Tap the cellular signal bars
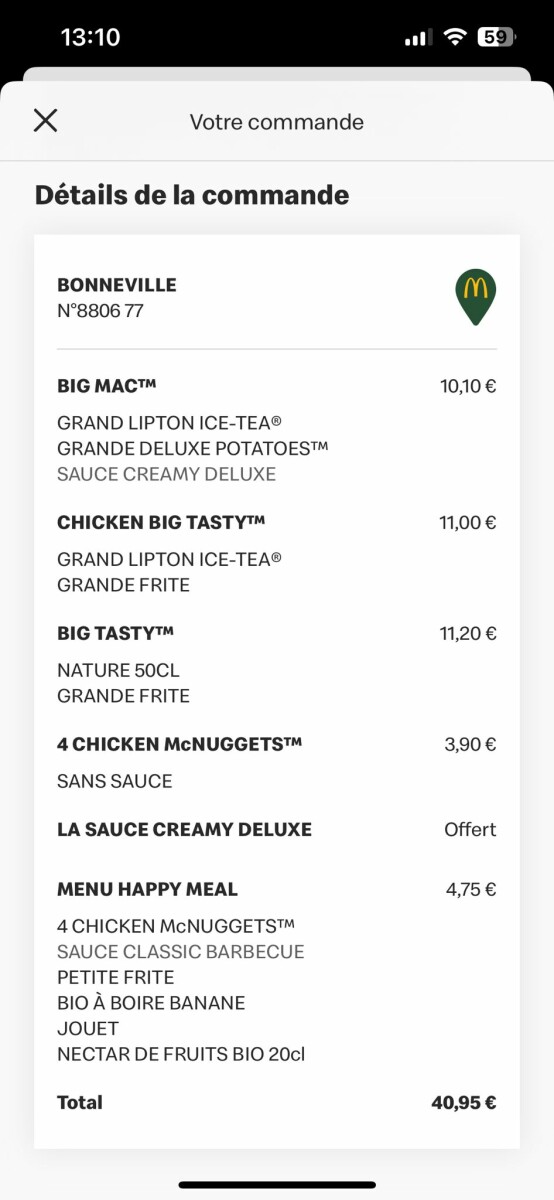This screenshot has height=1200, width=554. (x=418, y=37)
